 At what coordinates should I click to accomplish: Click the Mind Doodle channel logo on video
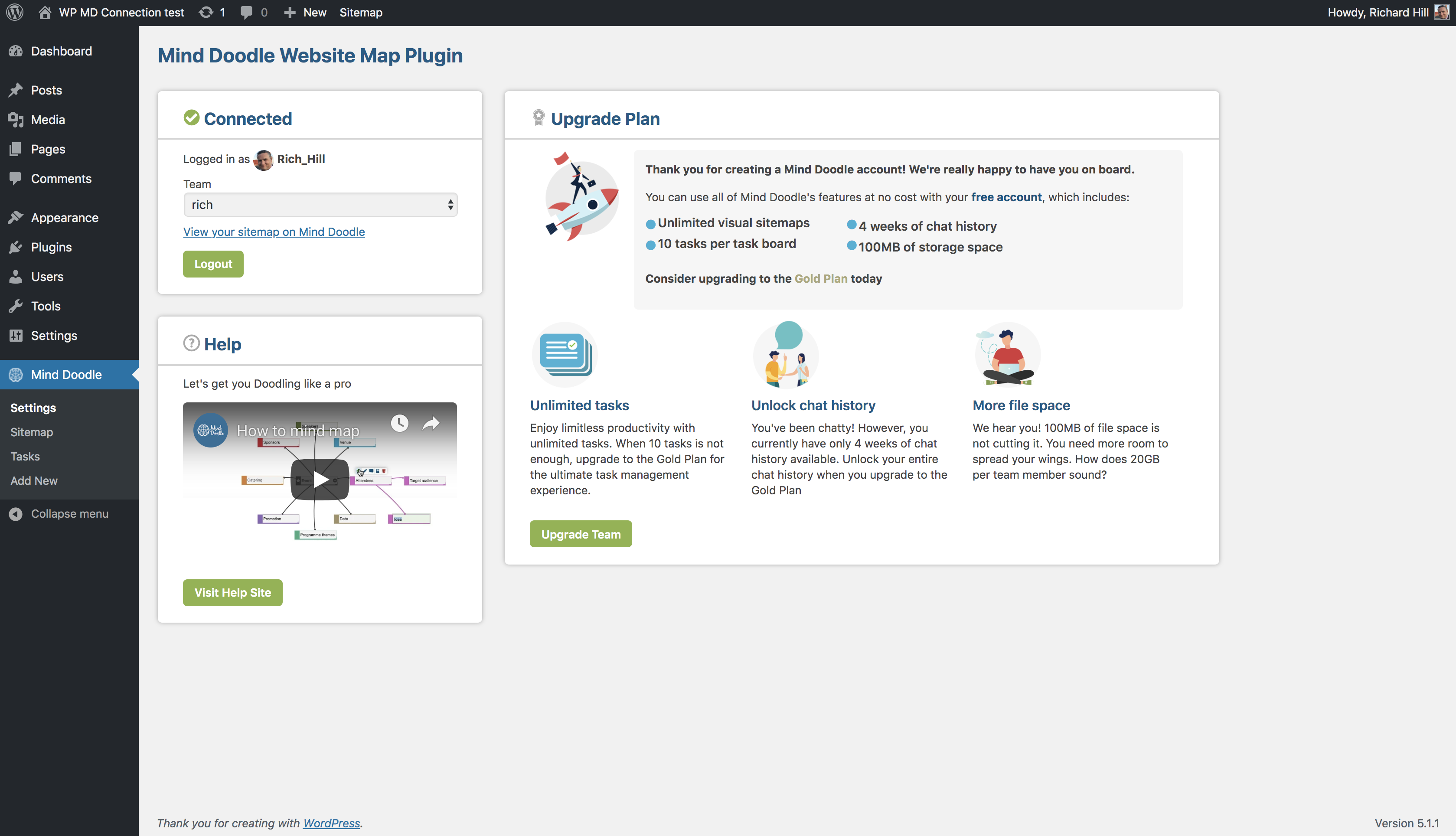tap(211, 430)
